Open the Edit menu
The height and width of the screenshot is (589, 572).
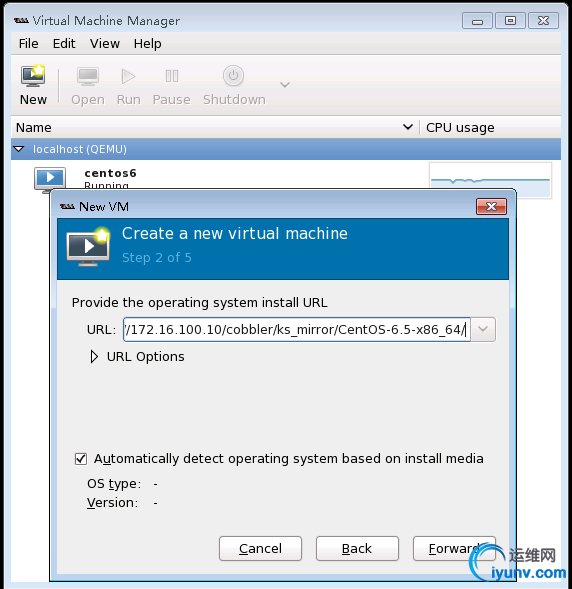(64, 44)
